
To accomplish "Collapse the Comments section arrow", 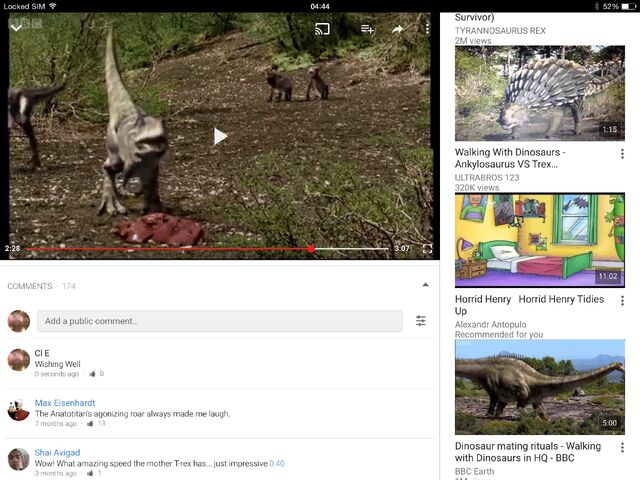I will [425, 284].
